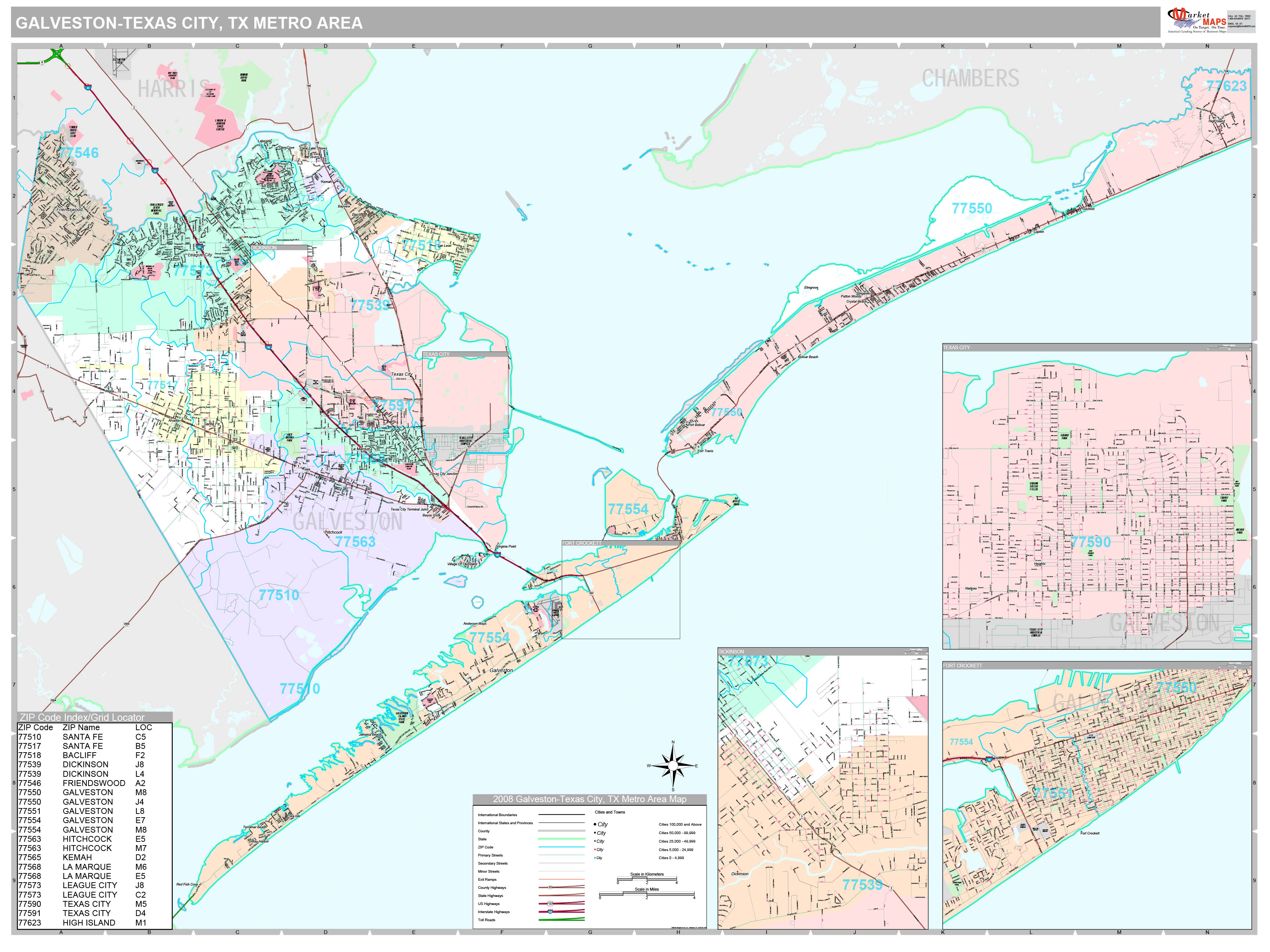Click the 'LOC' column header
The width and height of the screenshot is (1270, 952).
(x=144, y=727)
